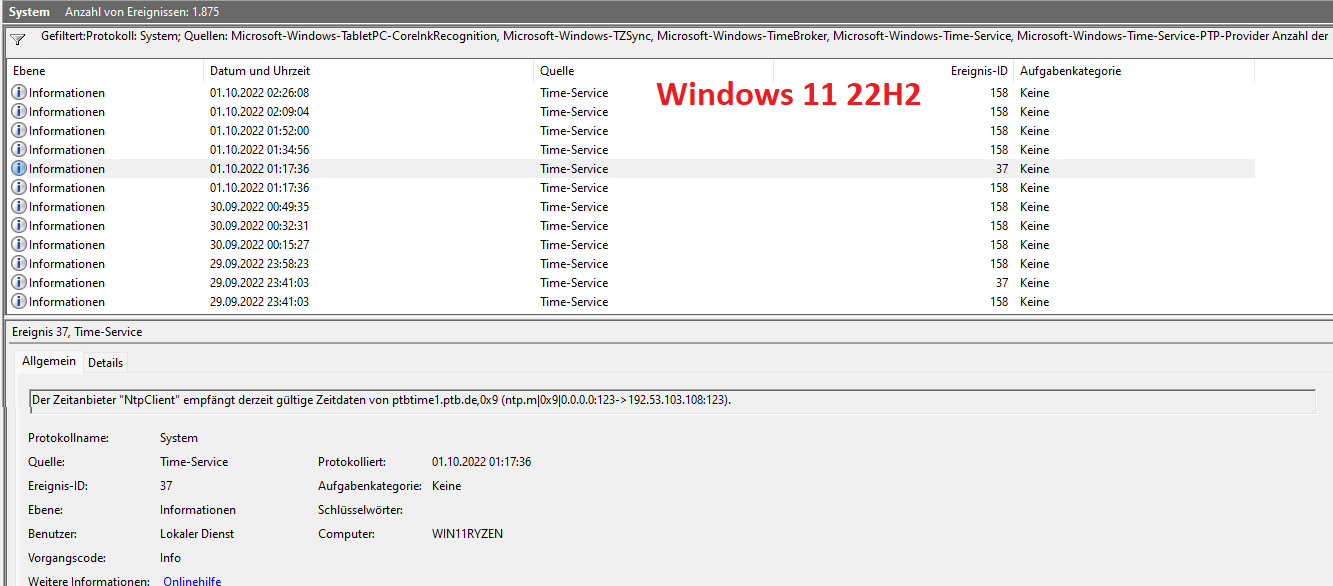Click the computer name WIN11RYZEN
The height and width of the screenshot is (586, 1333).
467,533
